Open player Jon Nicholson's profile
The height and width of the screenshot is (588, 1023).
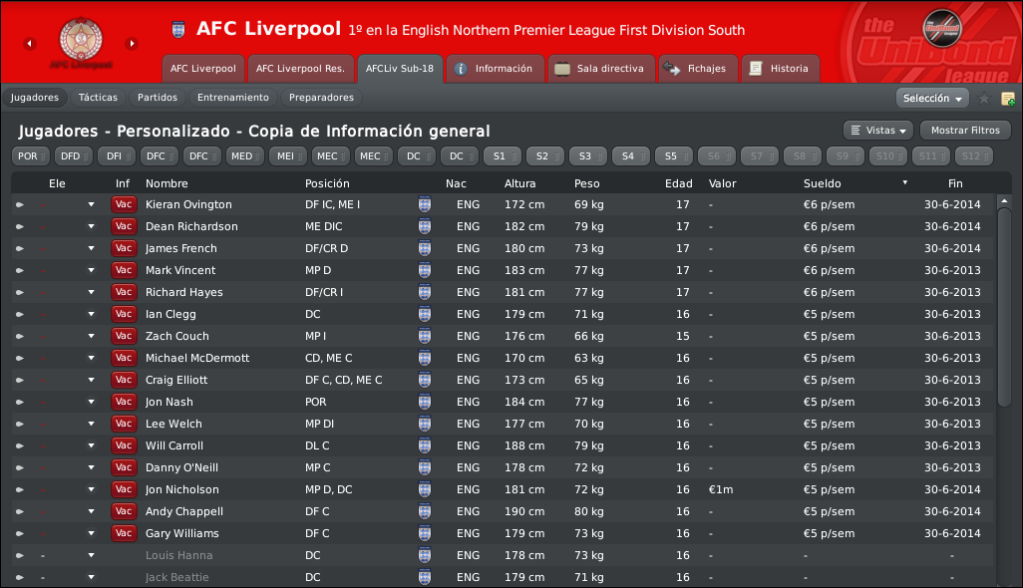(182, 489)
